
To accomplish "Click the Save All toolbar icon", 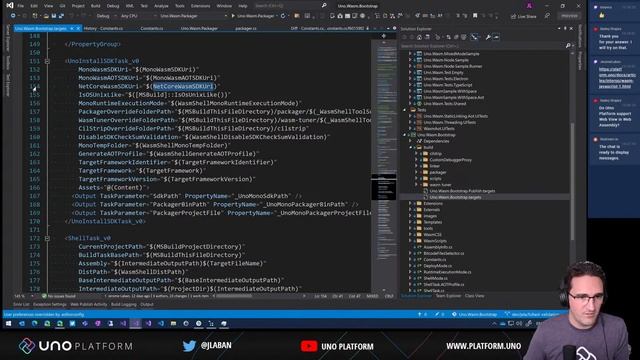I will pyautogui.click(x=61, y=16).
